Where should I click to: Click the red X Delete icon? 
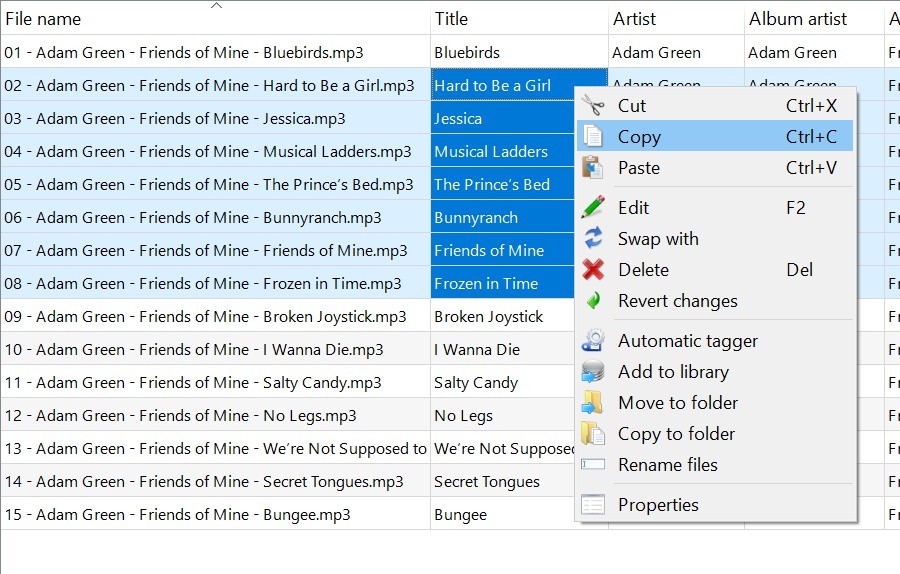click(593, 269)
